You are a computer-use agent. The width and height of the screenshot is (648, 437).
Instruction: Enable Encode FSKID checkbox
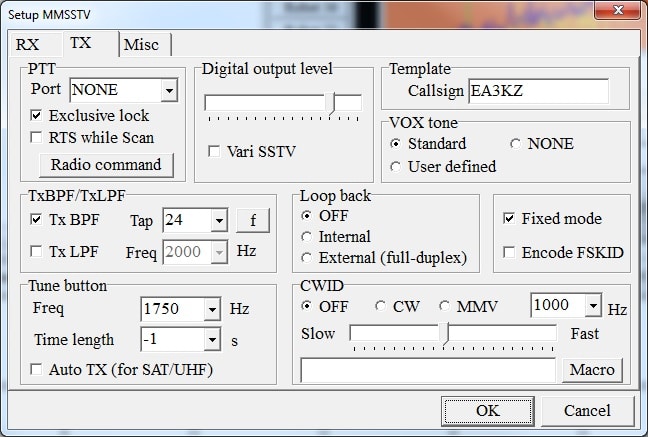tap(509, 252)
